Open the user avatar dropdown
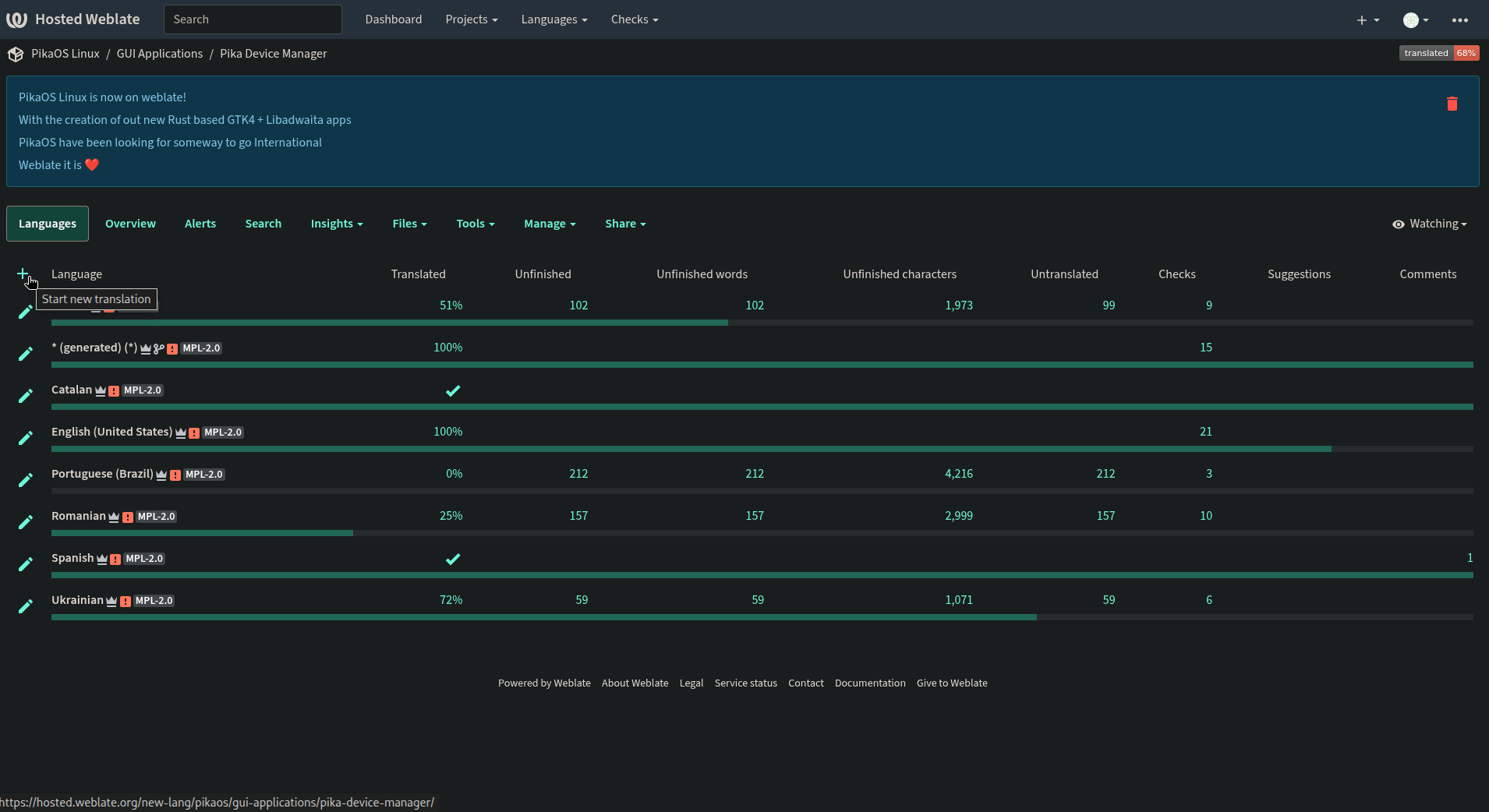Image resolution: width=1489 pixels, height=812 pixels. pos(1416,20)
